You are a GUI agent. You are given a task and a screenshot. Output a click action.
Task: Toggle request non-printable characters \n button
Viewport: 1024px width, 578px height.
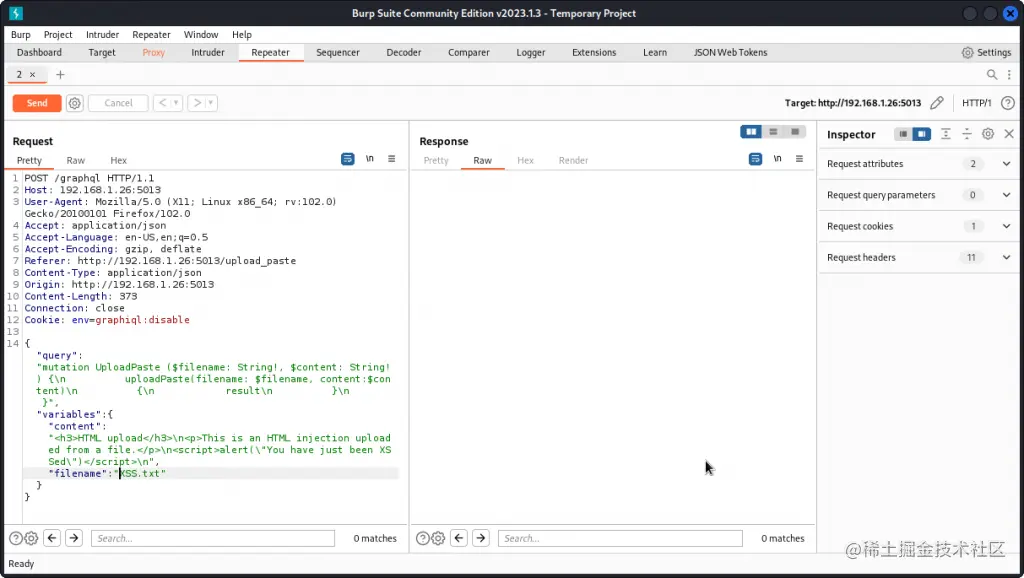pyautogui.click(x=370, y=159)
